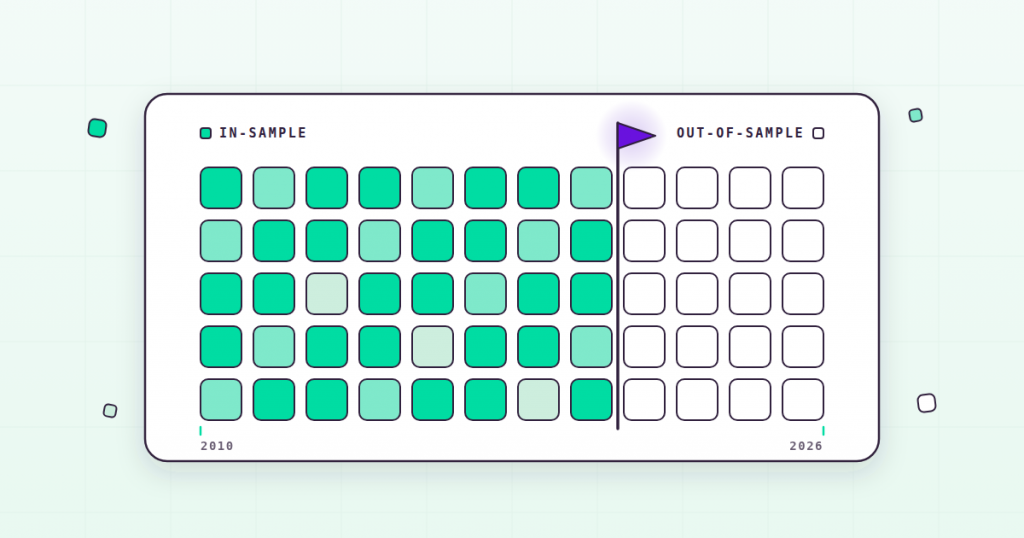Image resolution: width=1024 pixels, height=538 pixels.
Task: Click the floating green square left of card
Action: (97, 128)
